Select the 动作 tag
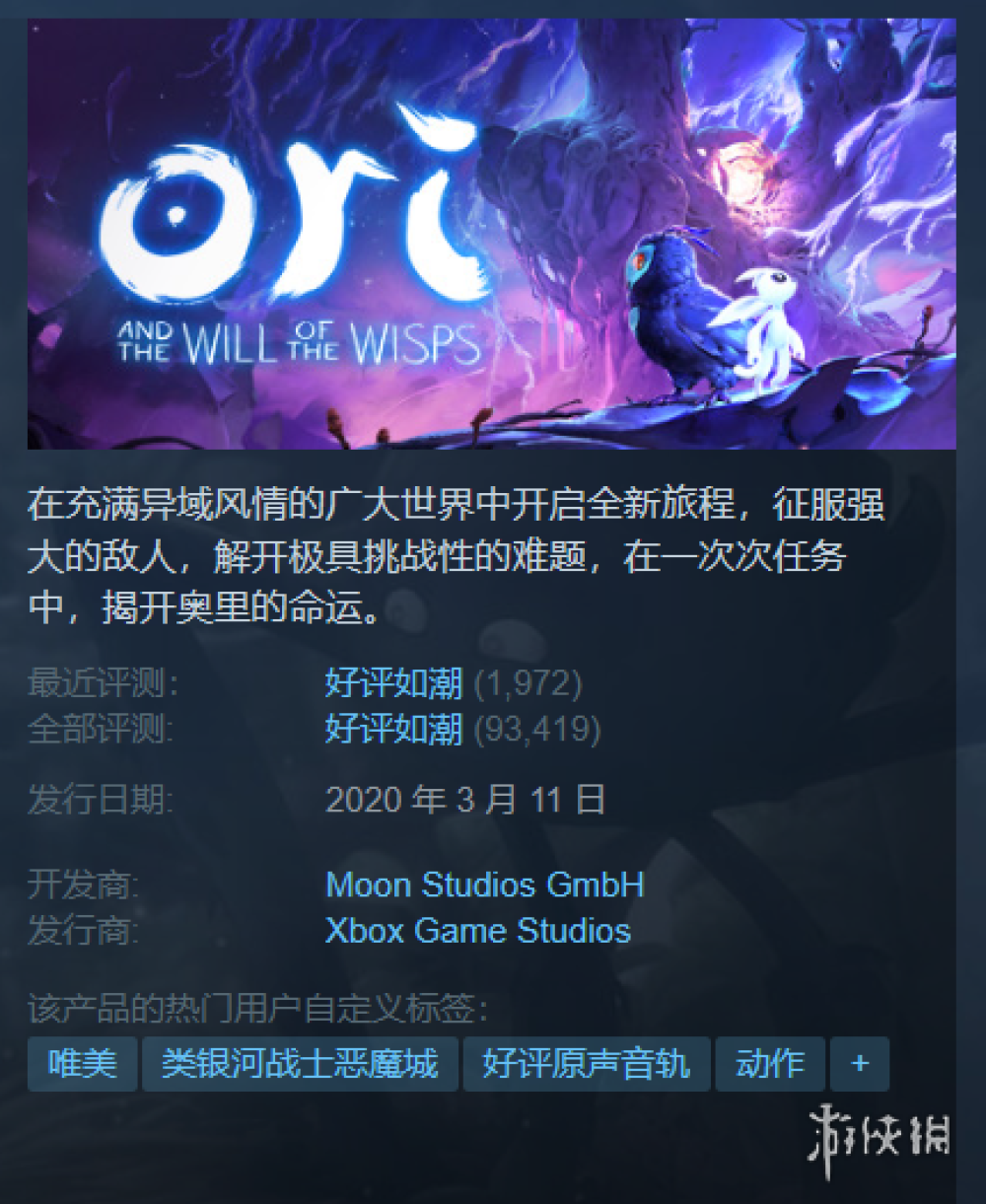The height and width of the screenshot is (1204, 986). click(770, 1064)
